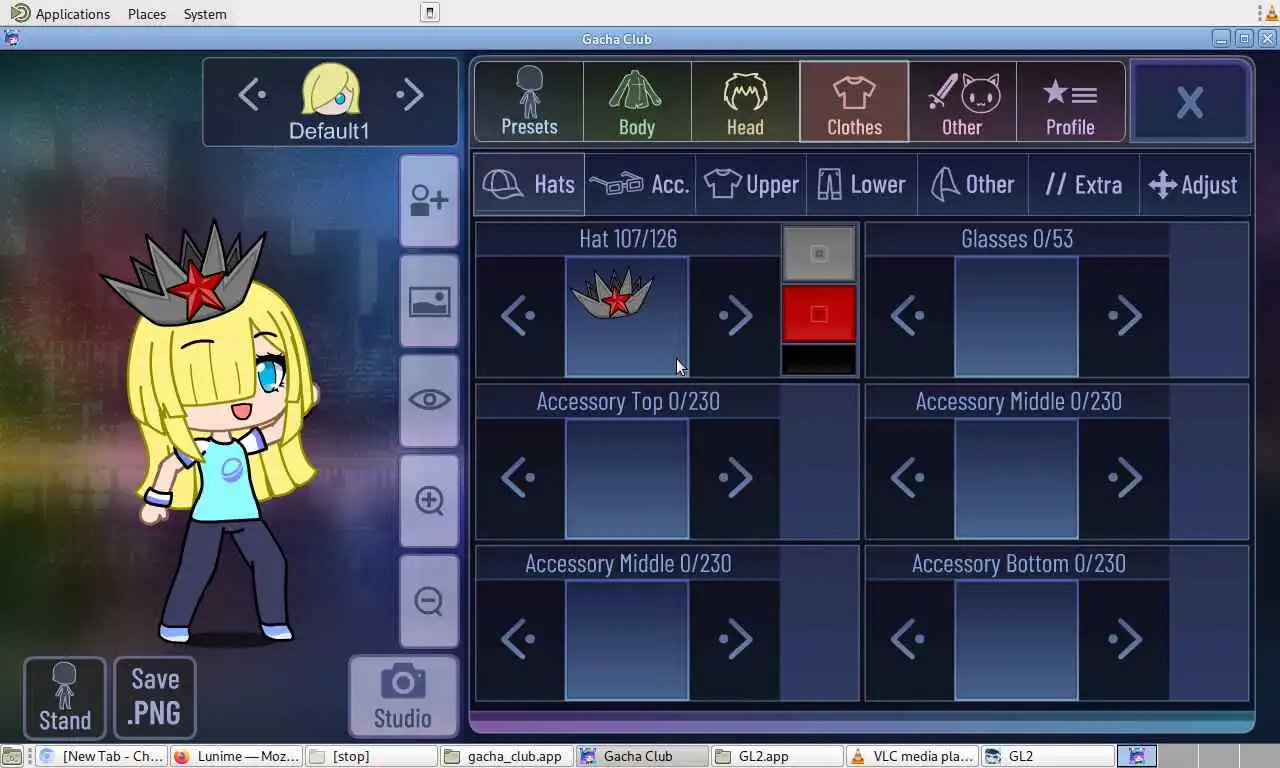Open the Other category with sword icon

pos(962,101)
